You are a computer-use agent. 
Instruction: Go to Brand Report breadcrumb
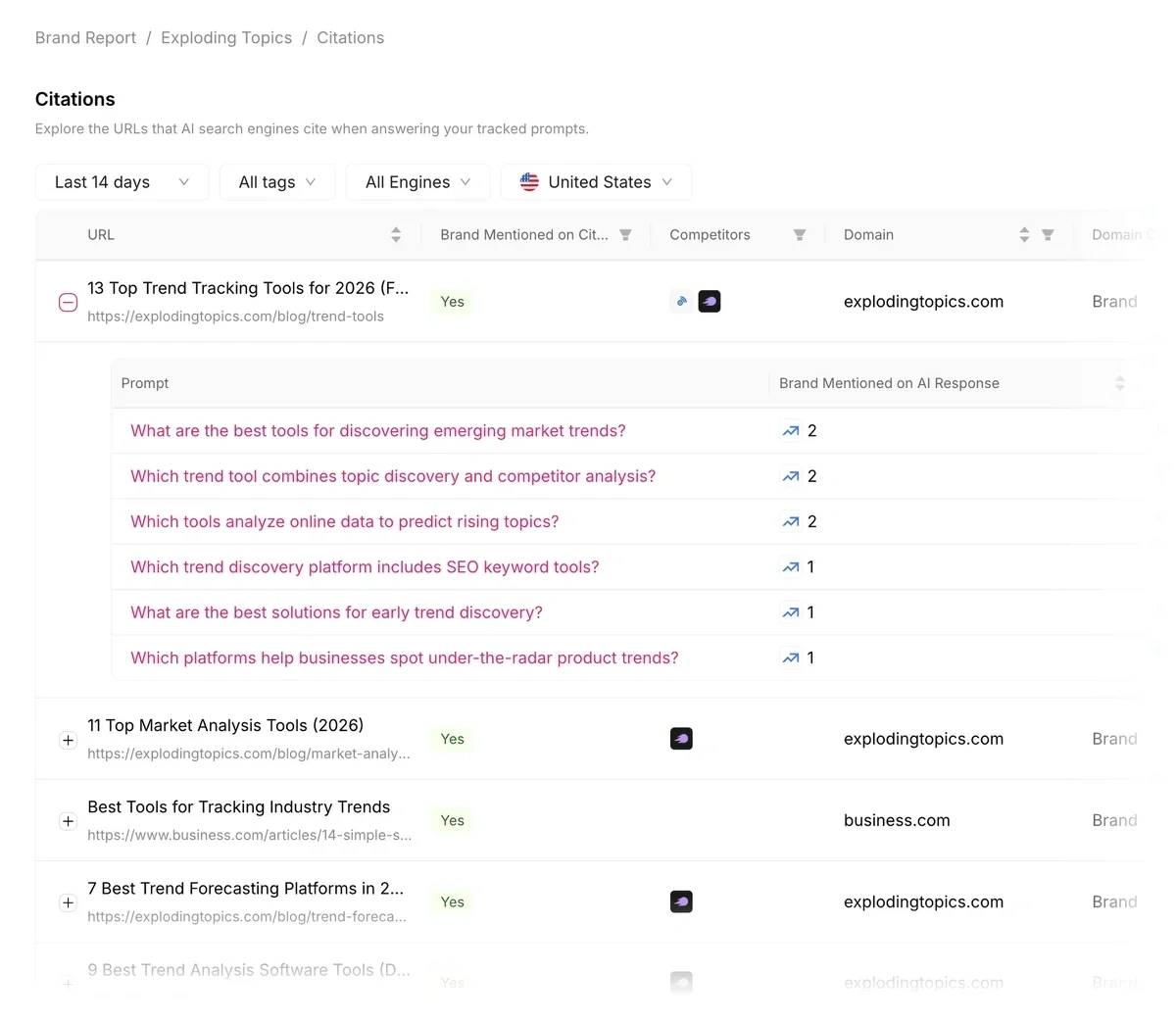click(x=85, y=38)
